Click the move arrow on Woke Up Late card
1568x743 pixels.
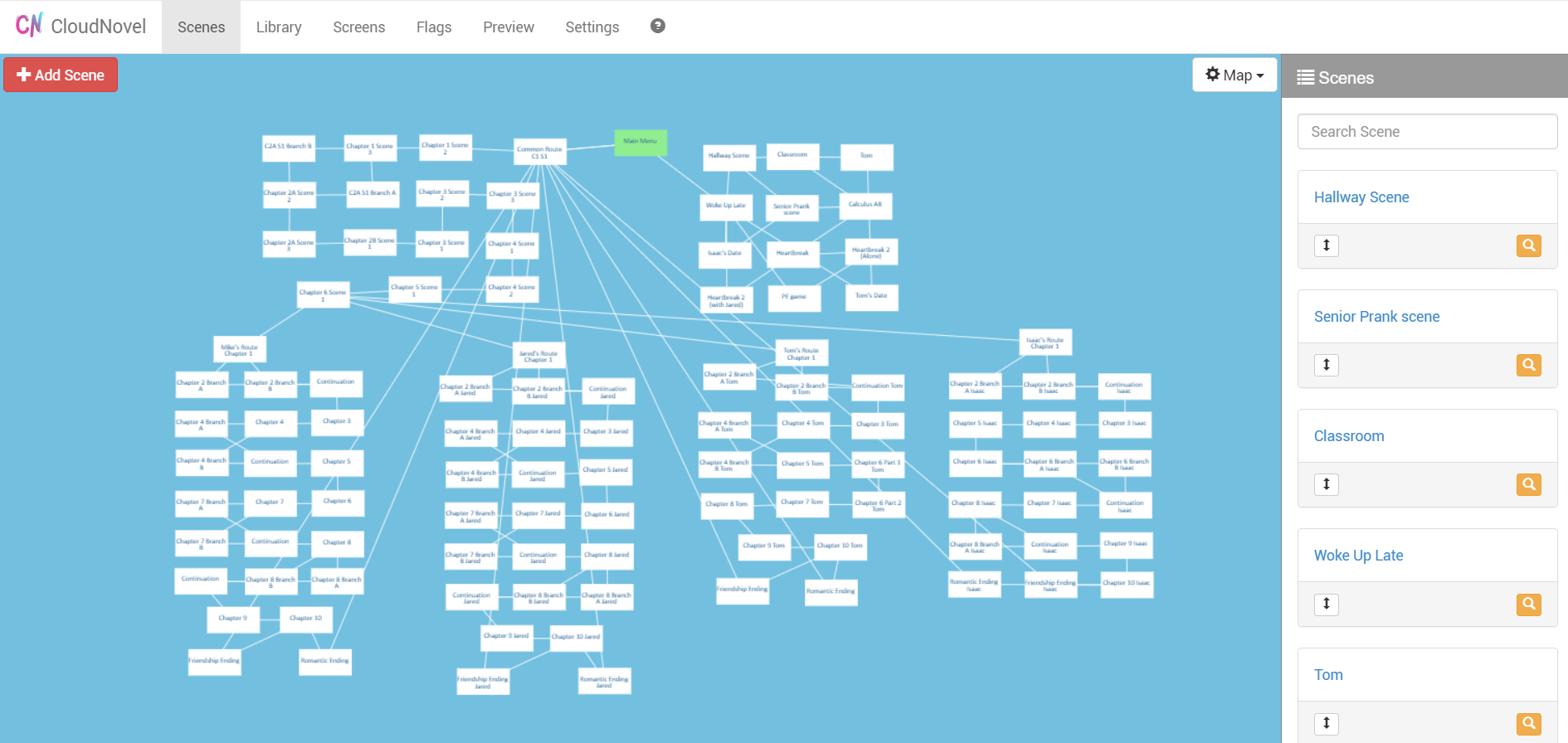click(1327, 604)
